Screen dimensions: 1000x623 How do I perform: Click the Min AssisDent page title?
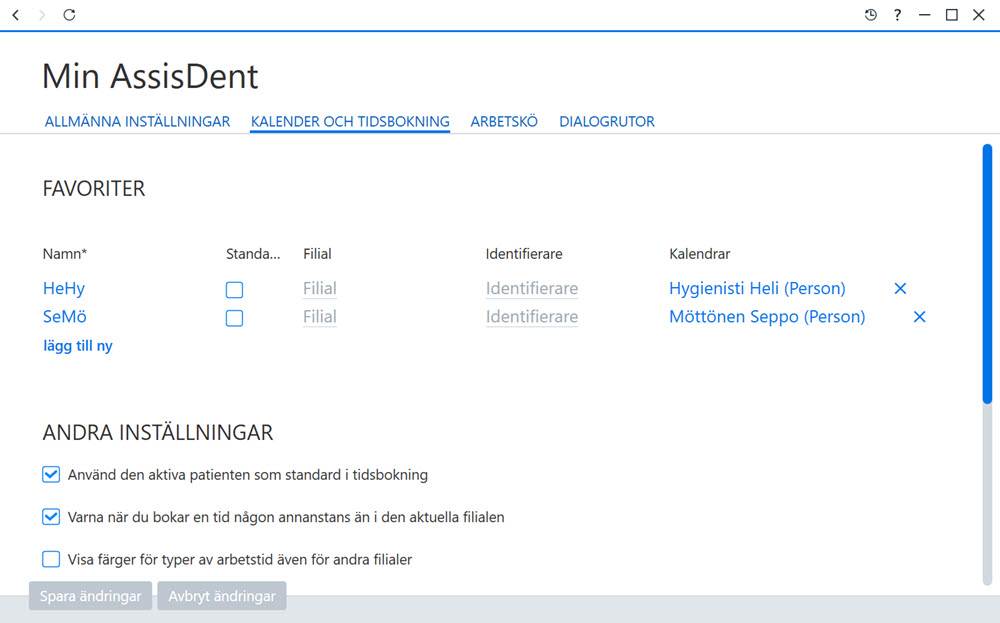pyautogui.click(x=150, y=77)
